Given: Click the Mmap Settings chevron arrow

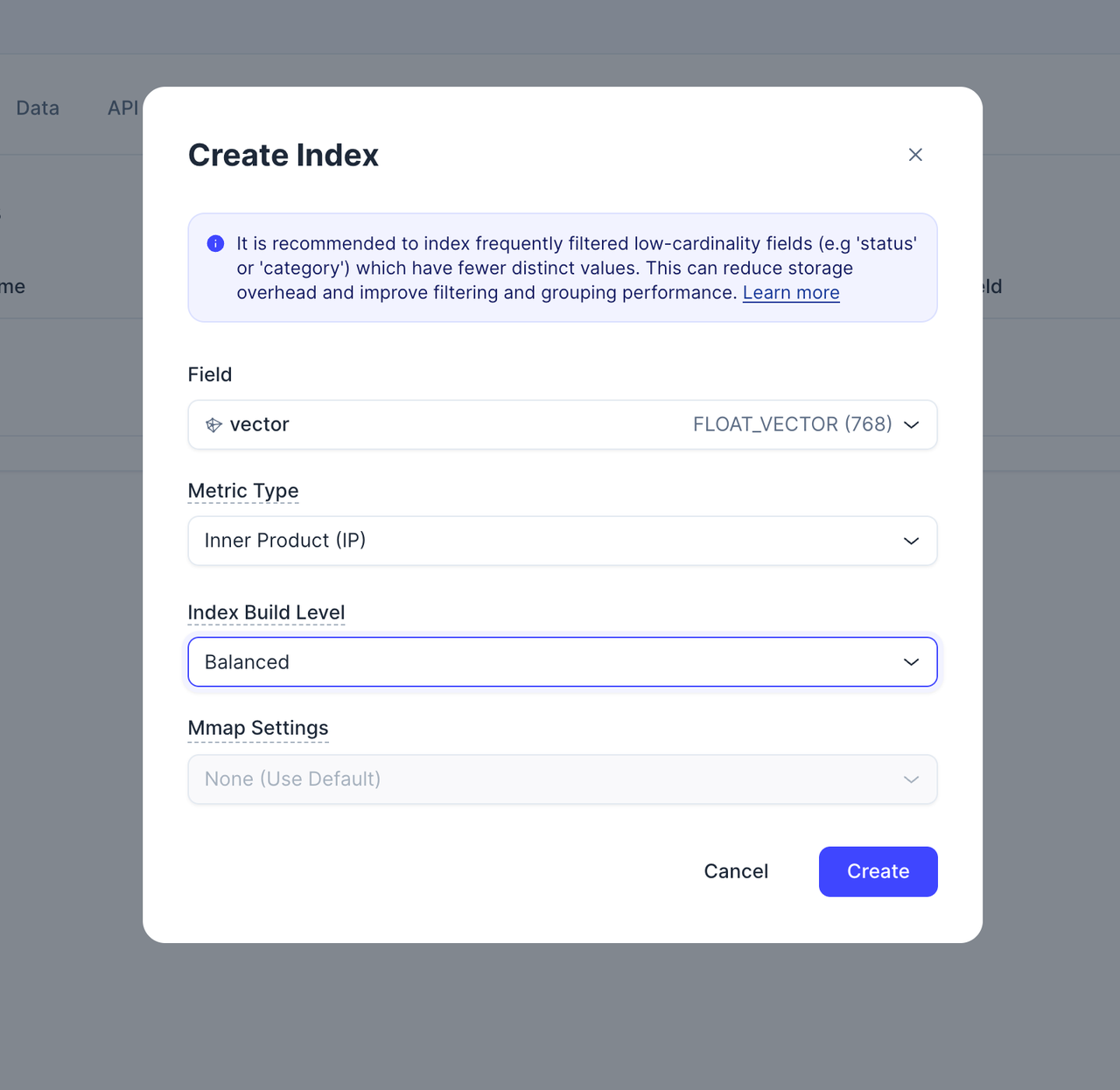Looking at the screenshot, I should 911,779.
